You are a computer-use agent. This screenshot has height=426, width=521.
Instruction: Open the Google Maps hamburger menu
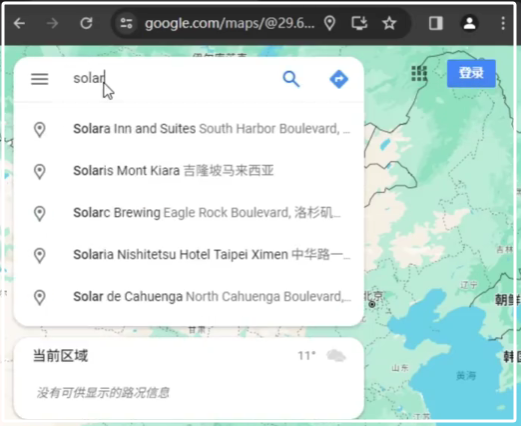pos(40,79)
